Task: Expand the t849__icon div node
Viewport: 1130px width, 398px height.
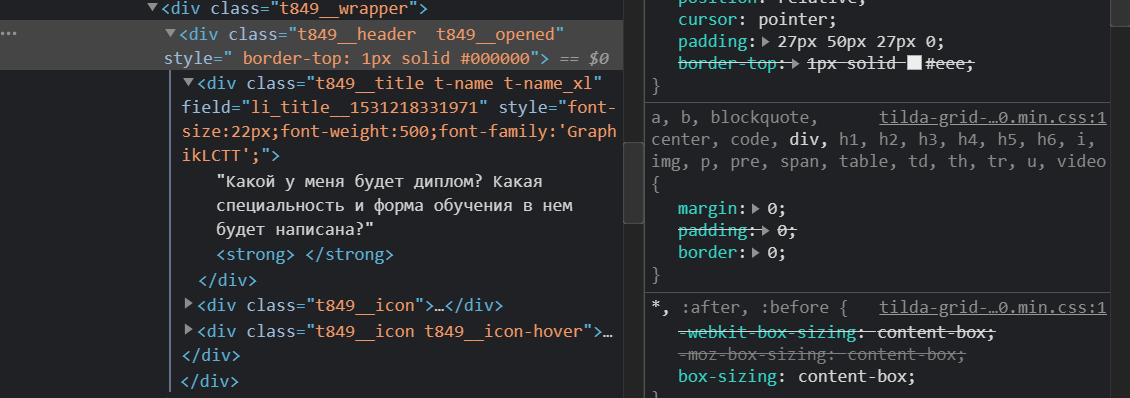Action: 189,304
